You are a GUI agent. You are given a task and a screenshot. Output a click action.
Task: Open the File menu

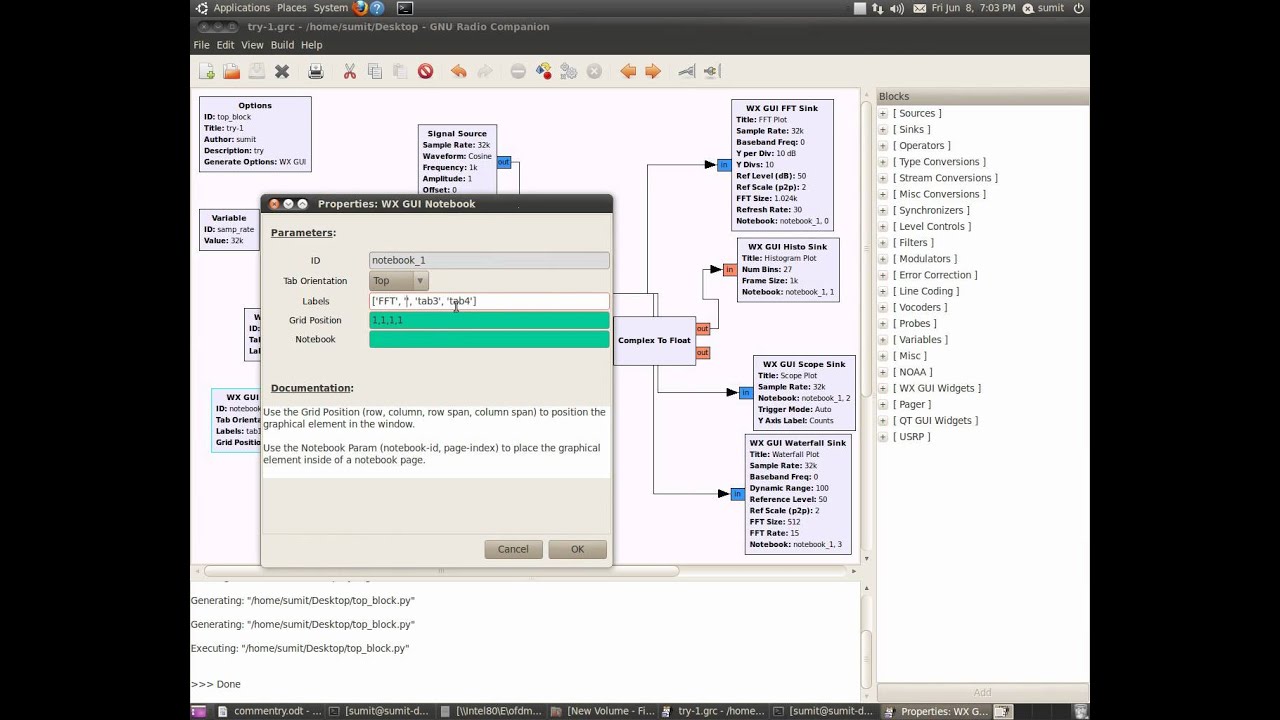(201, 45)
